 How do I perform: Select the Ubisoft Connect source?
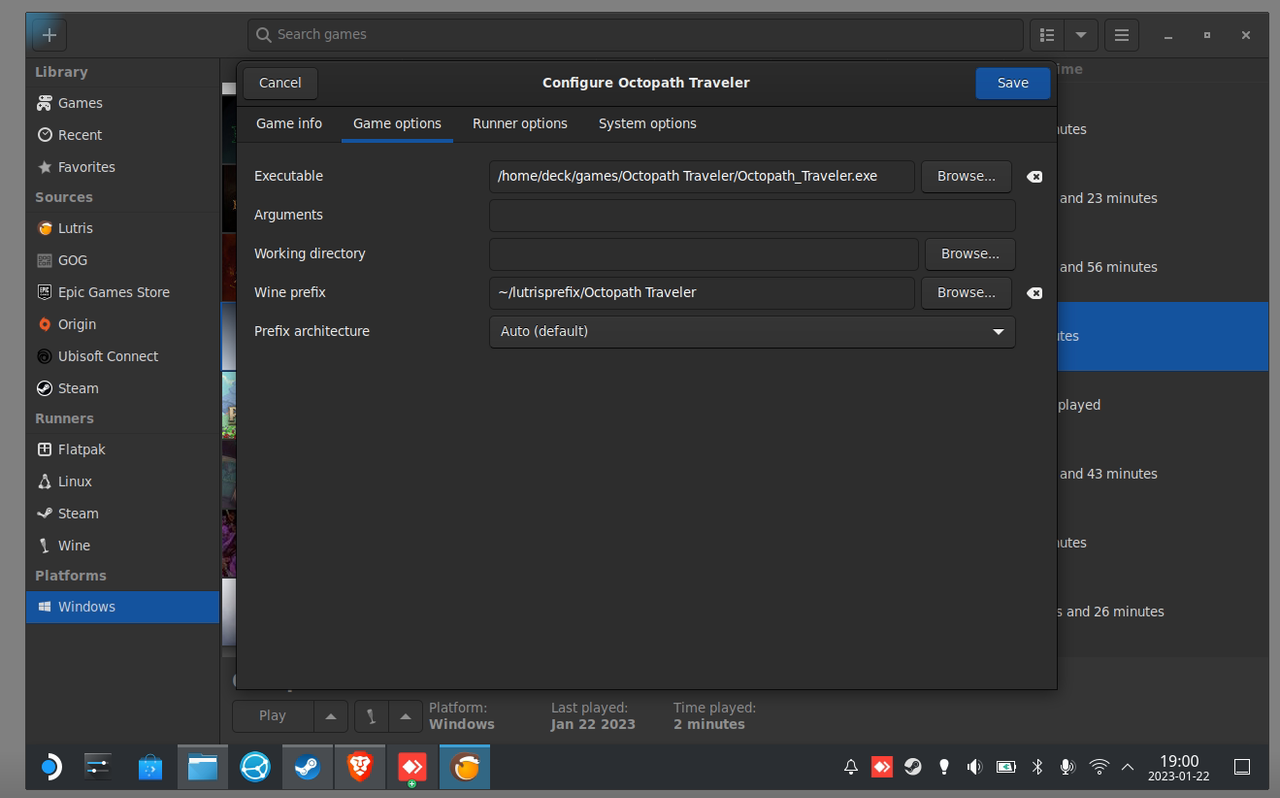click(x=122, y=356)
